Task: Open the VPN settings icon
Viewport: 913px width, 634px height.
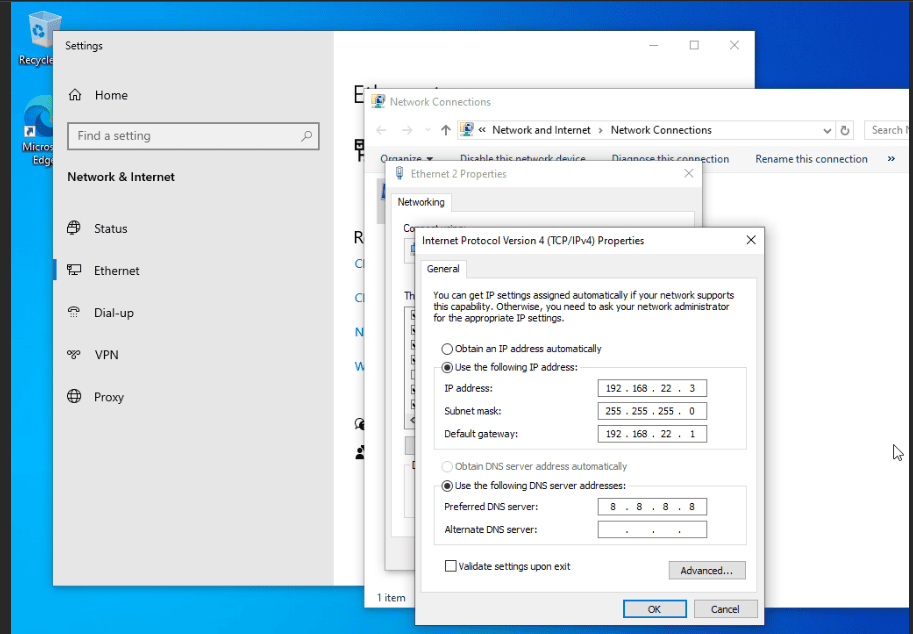Action: tap(74, 354)
